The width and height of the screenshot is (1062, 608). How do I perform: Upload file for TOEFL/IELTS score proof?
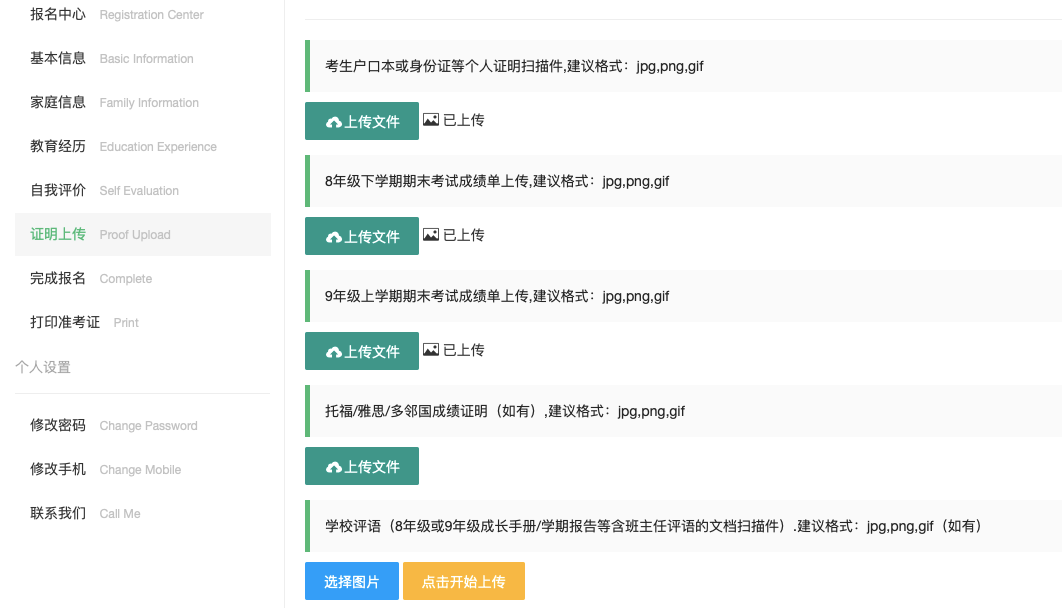click(362, 467)
